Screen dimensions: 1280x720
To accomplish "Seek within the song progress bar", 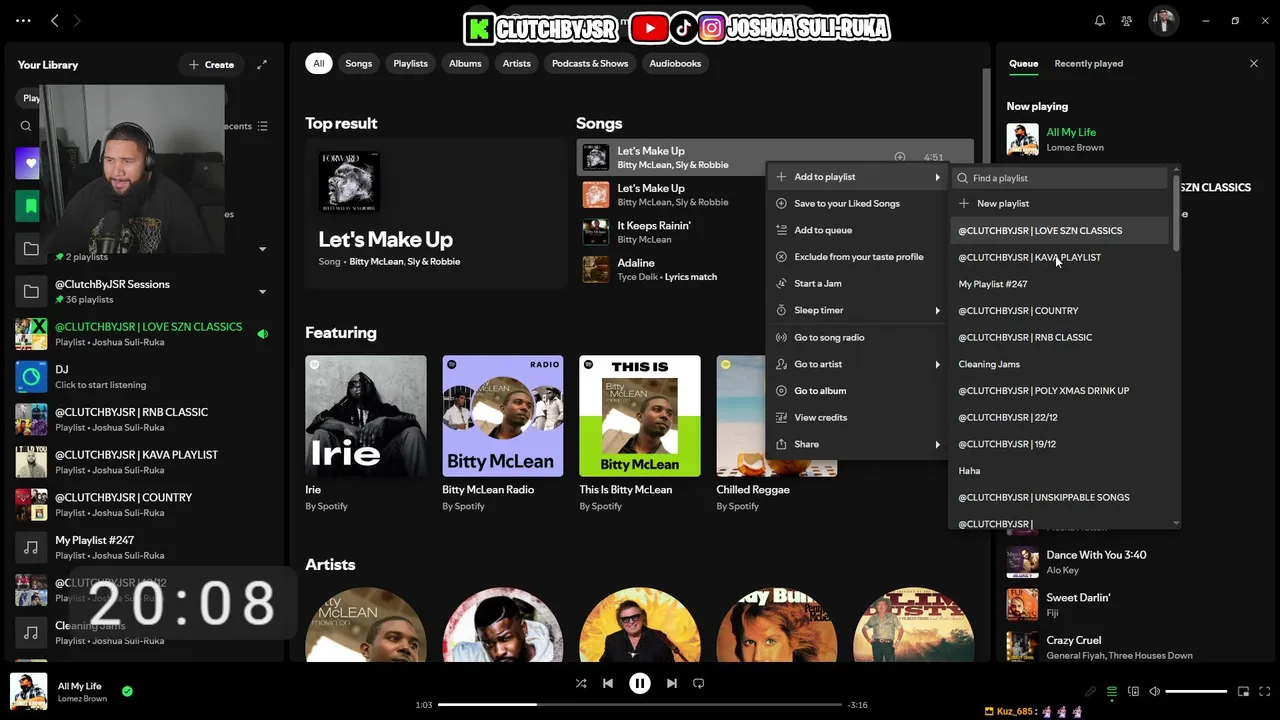I will click(640, 705).
